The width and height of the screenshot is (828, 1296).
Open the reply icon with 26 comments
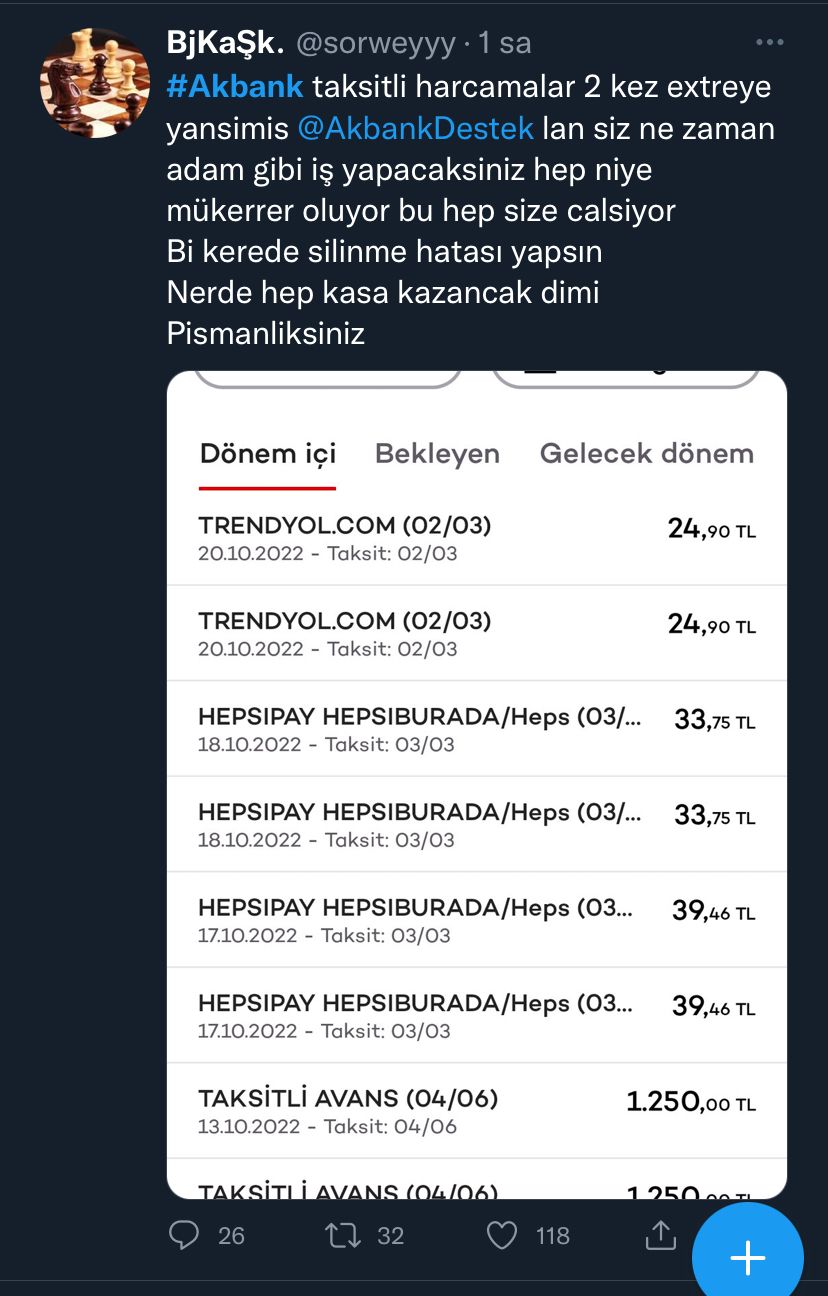[x=184, y=1236]
